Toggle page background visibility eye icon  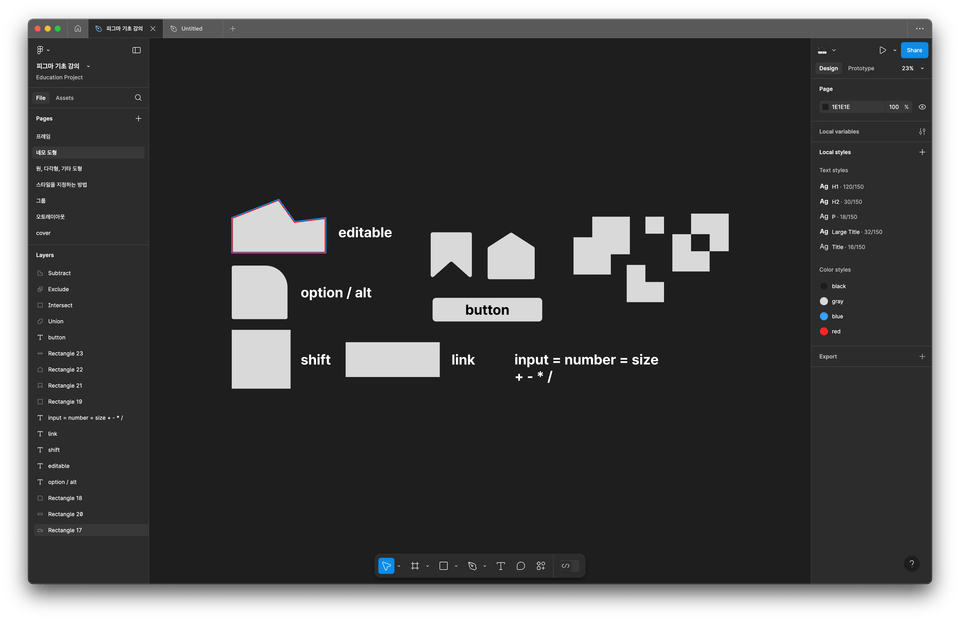pyautogui.click(x=922, y=107)
